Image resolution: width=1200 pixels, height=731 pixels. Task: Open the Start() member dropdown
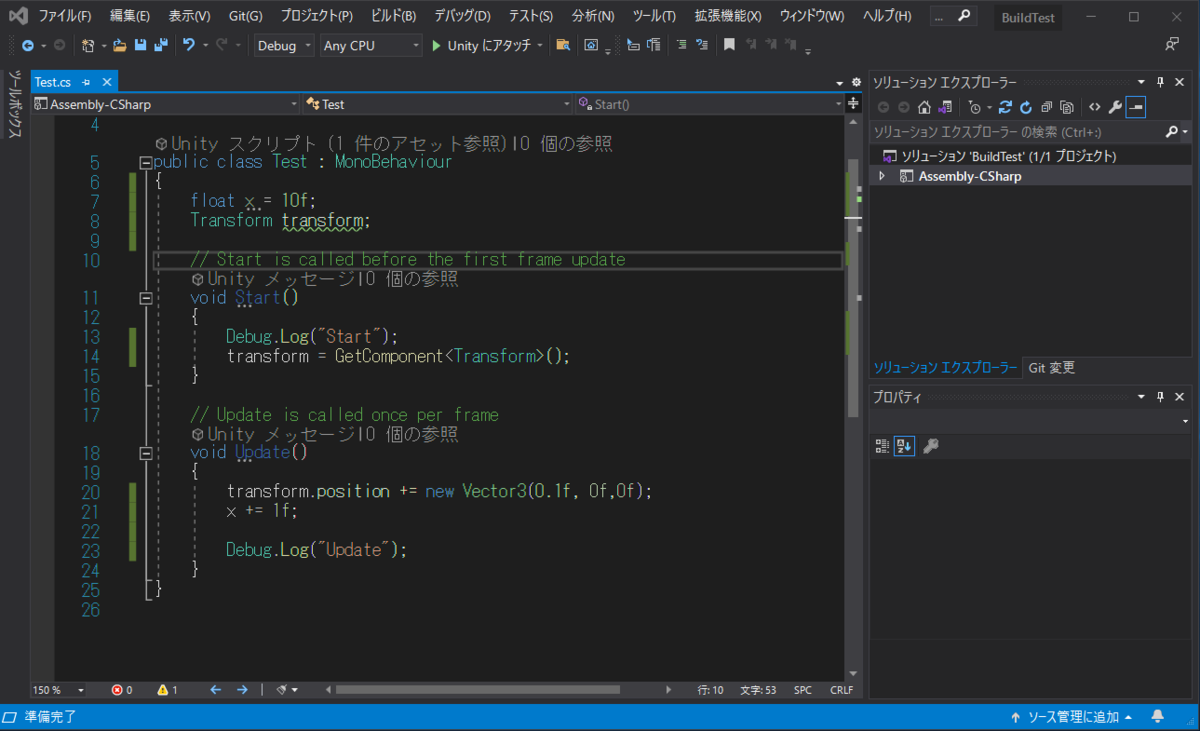[709, 104]
